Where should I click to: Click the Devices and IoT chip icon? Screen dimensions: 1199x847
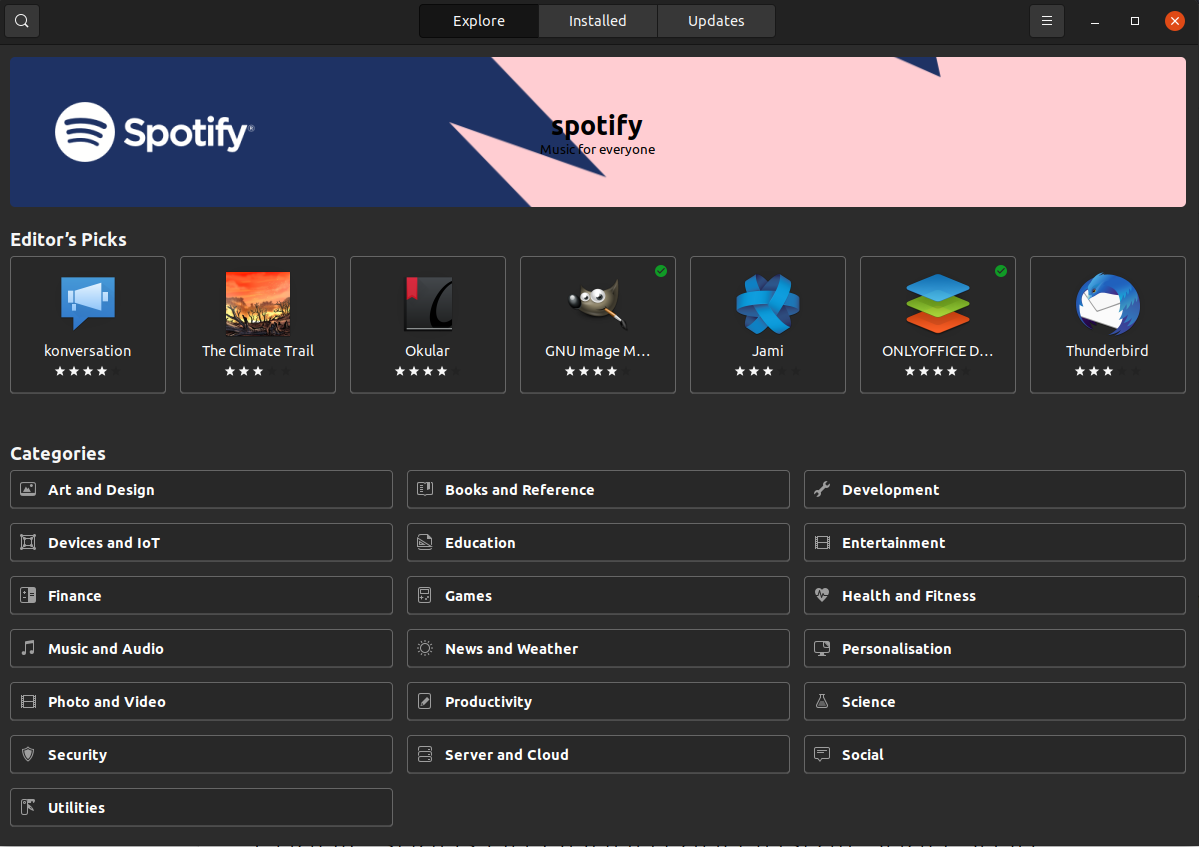coord(28,542)
